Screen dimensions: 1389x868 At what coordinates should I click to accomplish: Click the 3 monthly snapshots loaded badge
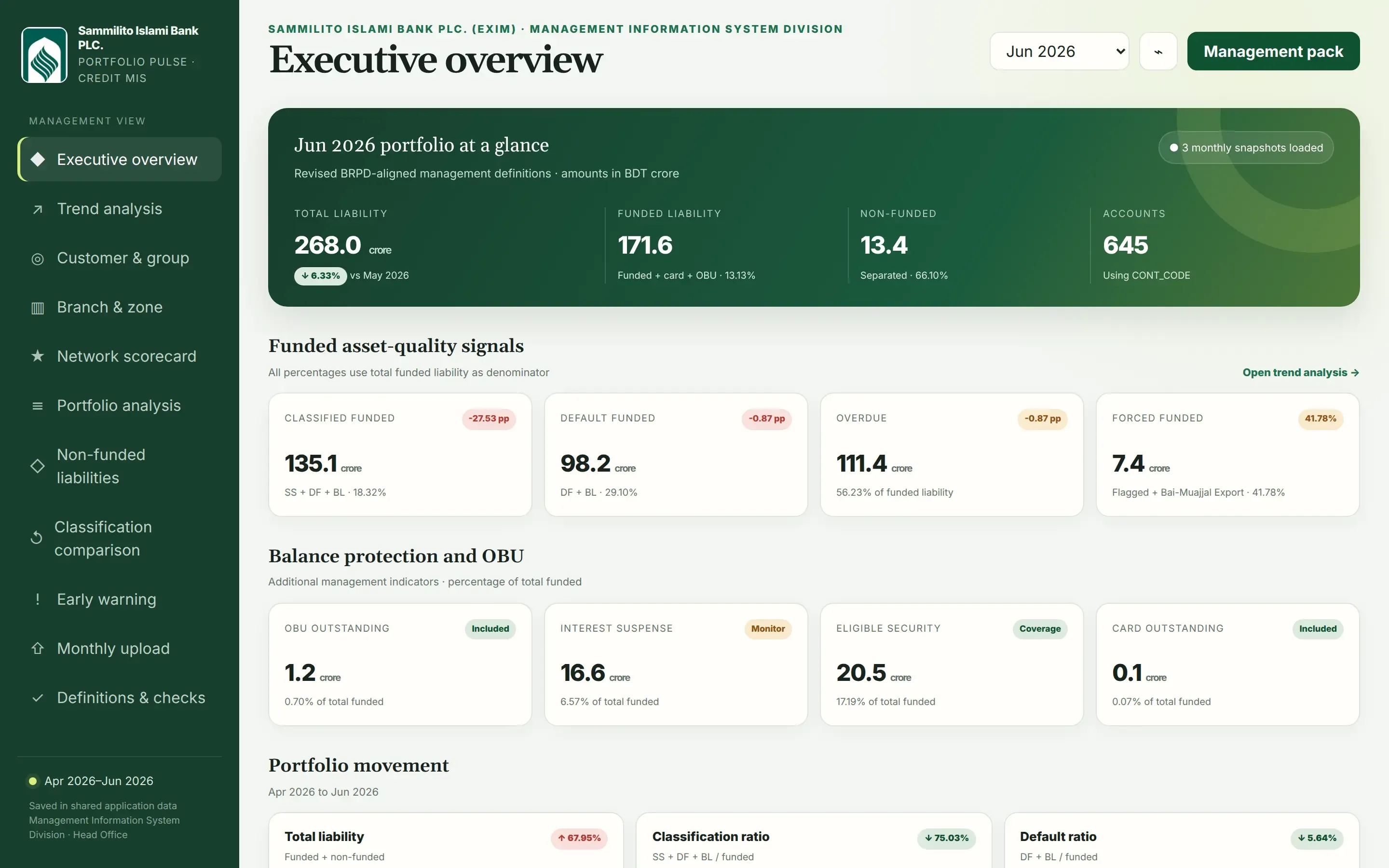coord(1246,148)
